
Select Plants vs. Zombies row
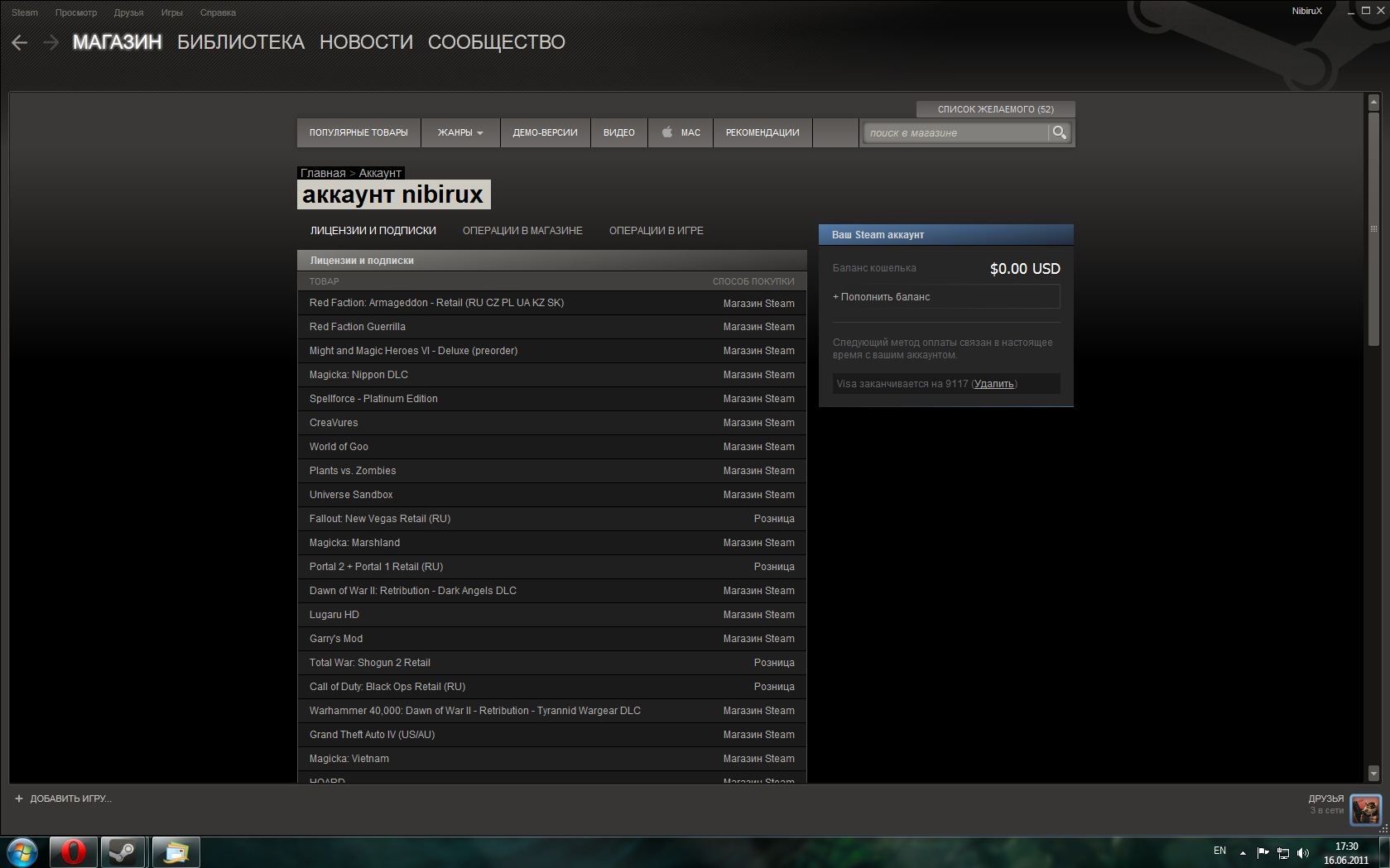pos(552,471)
